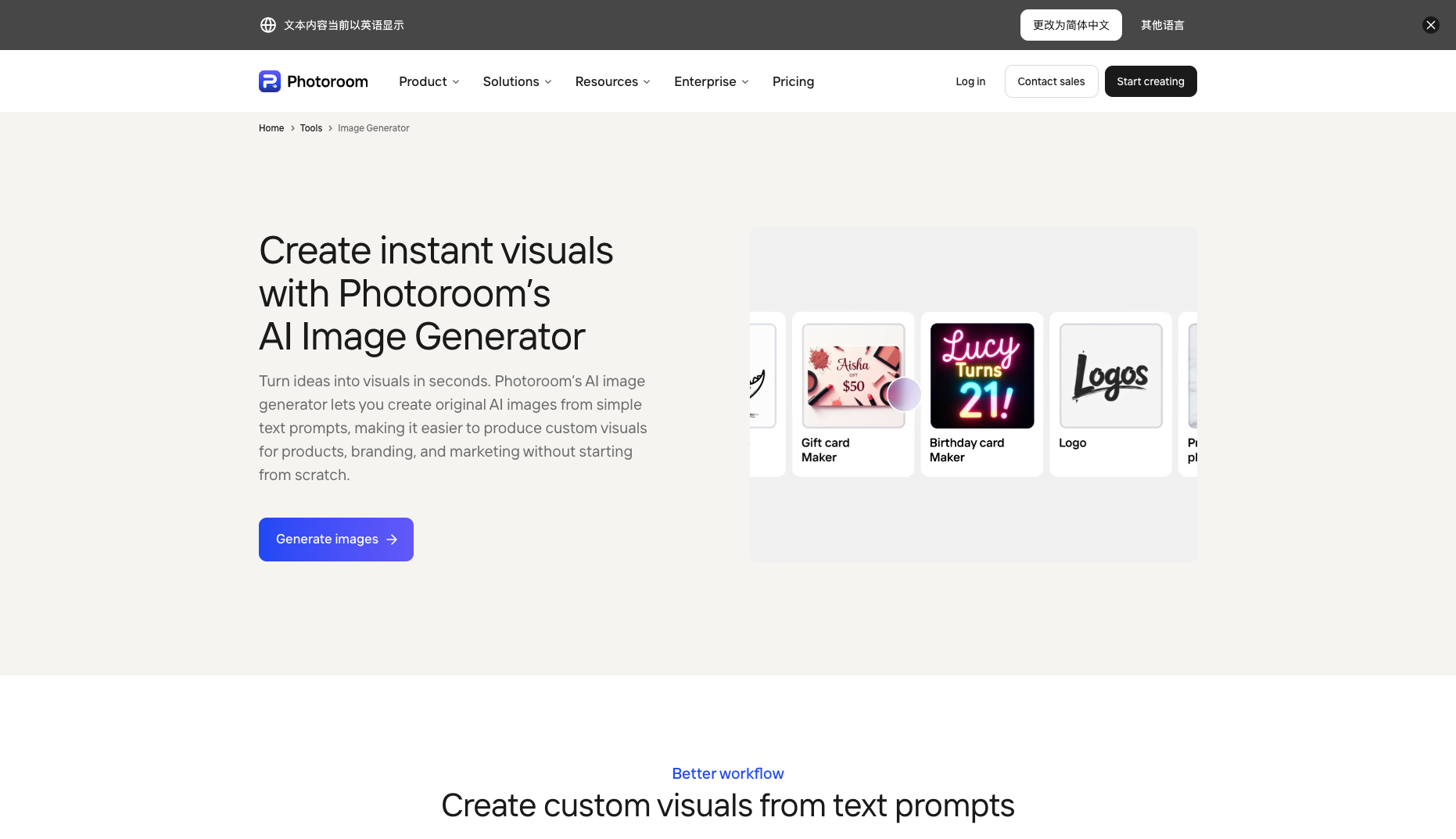The width and height of the screenshot is (1456, 839).
Task: Click the Contact sales button
Action: tap(1051, 81)
